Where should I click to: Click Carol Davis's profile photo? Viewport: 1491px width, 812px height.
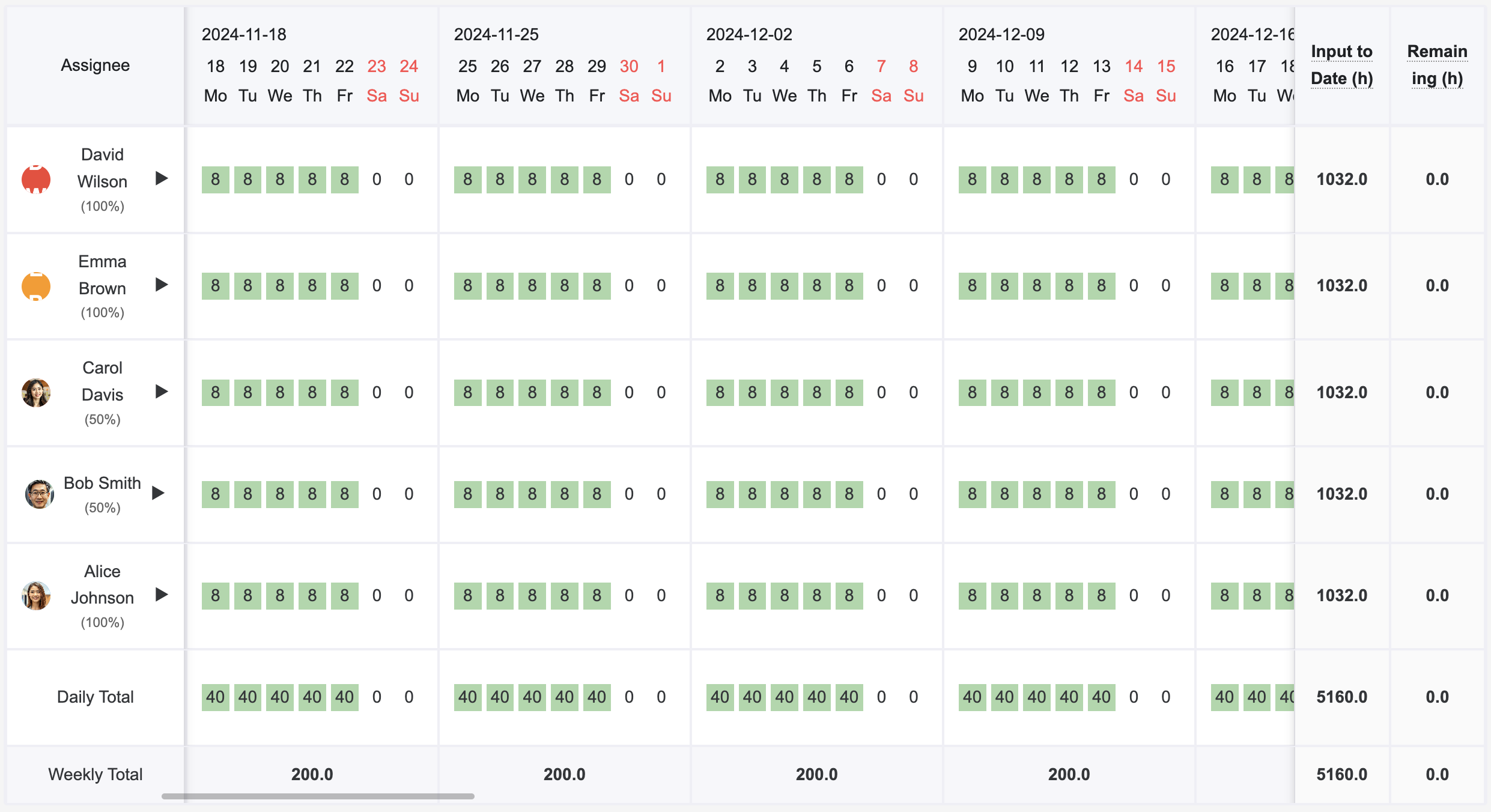36,393
